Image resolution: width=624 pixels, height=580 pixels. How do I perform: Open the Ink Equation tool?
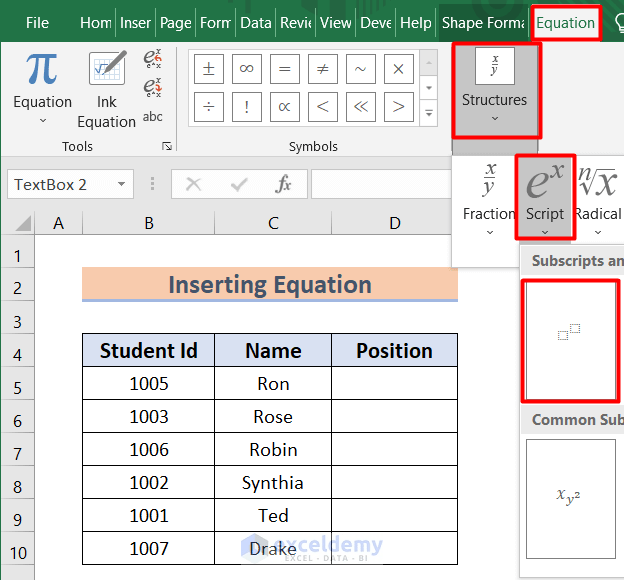107,90
